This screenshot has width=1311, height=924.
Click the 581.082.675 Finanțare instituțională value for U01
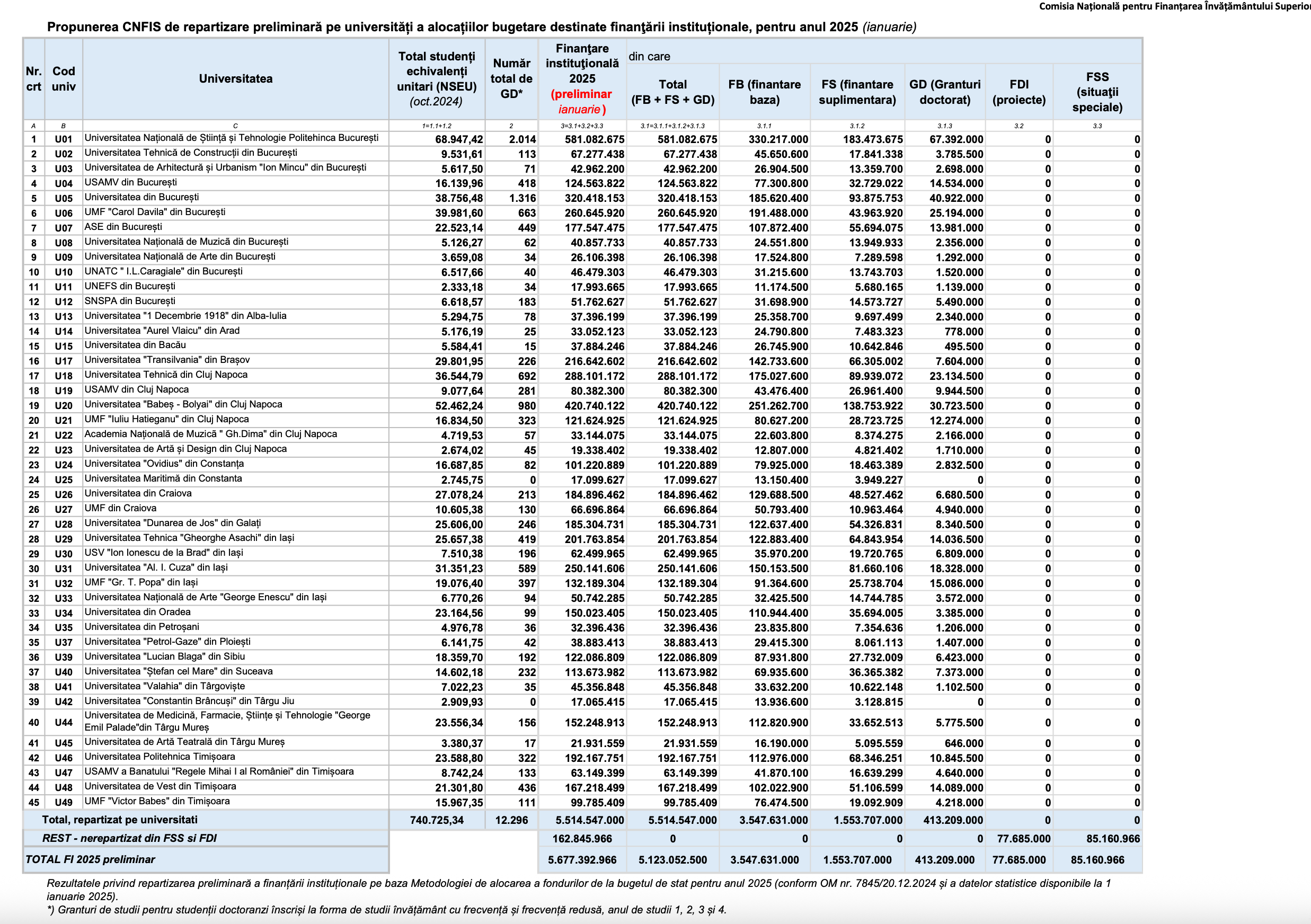(x=594, y=139)
